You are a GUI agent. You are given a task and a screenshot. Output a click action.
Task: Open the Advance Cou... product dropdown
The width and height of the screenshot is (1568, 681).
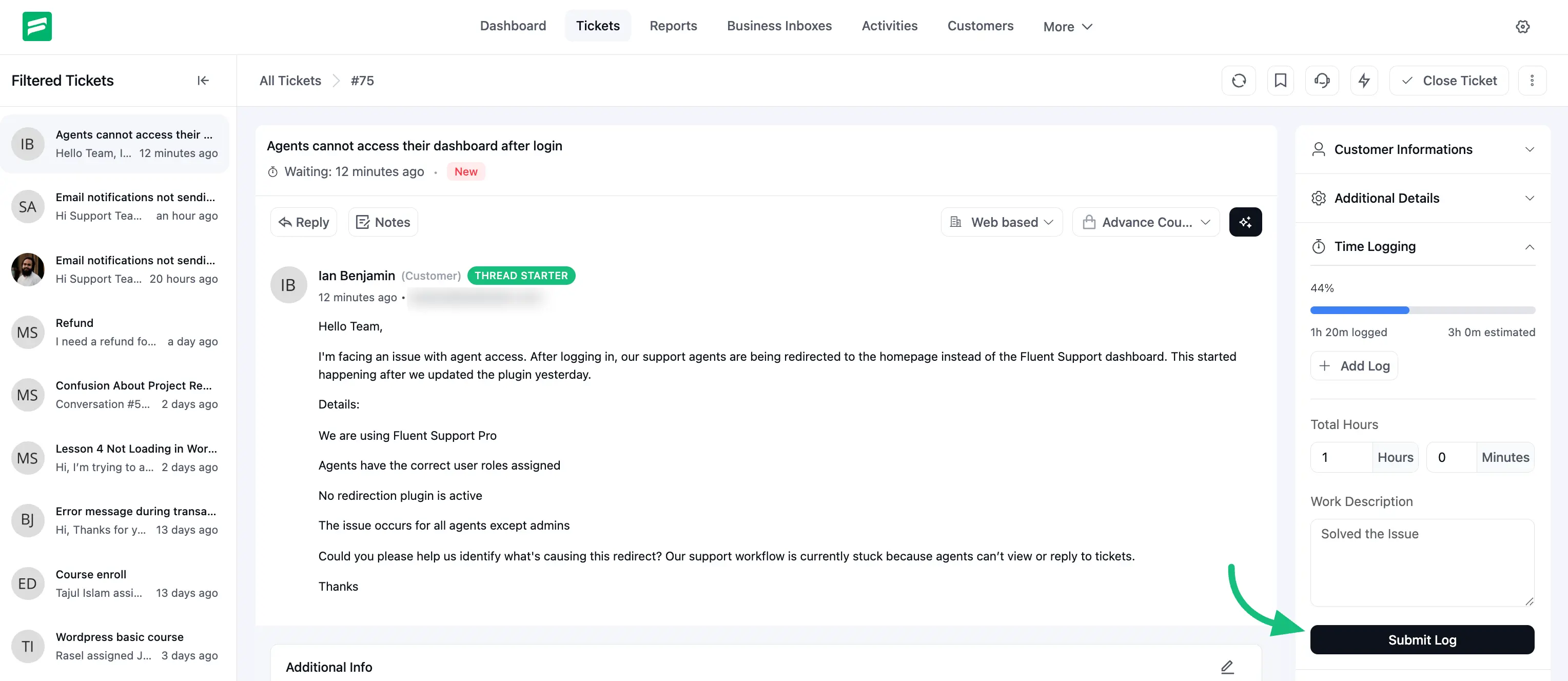1146,222
